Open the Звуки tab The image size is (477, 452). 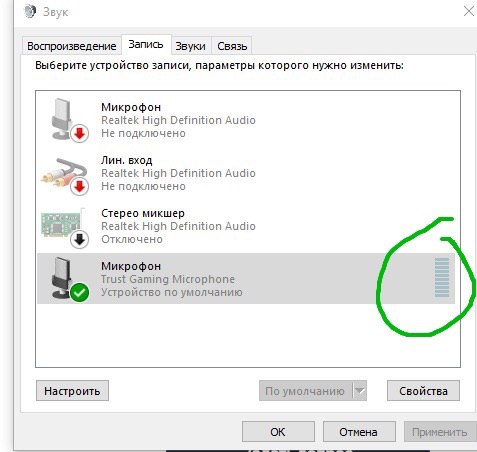[x=191, y=46]
